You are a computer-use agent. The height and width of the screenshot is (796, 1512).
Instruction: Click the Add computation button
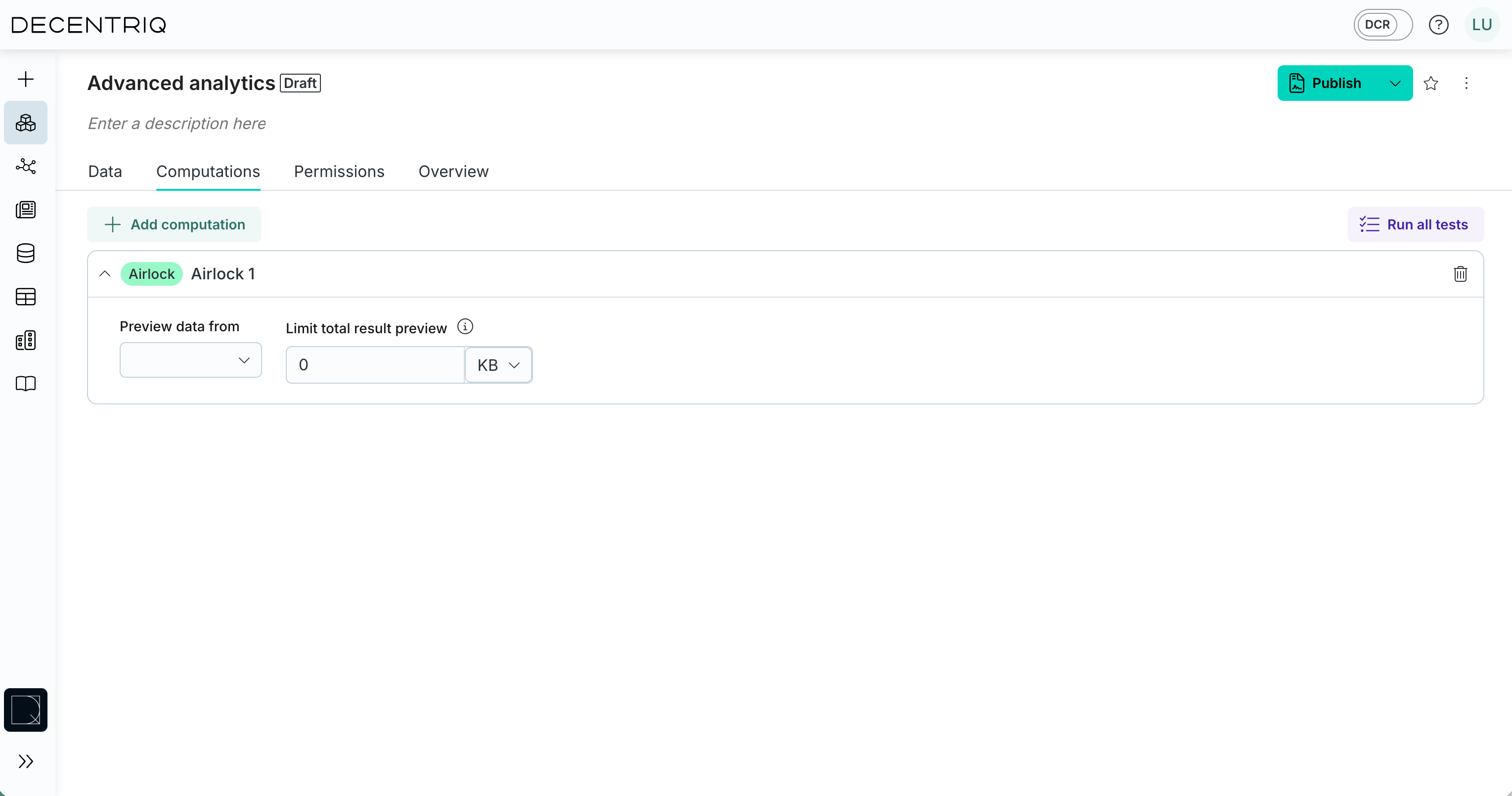175,224
